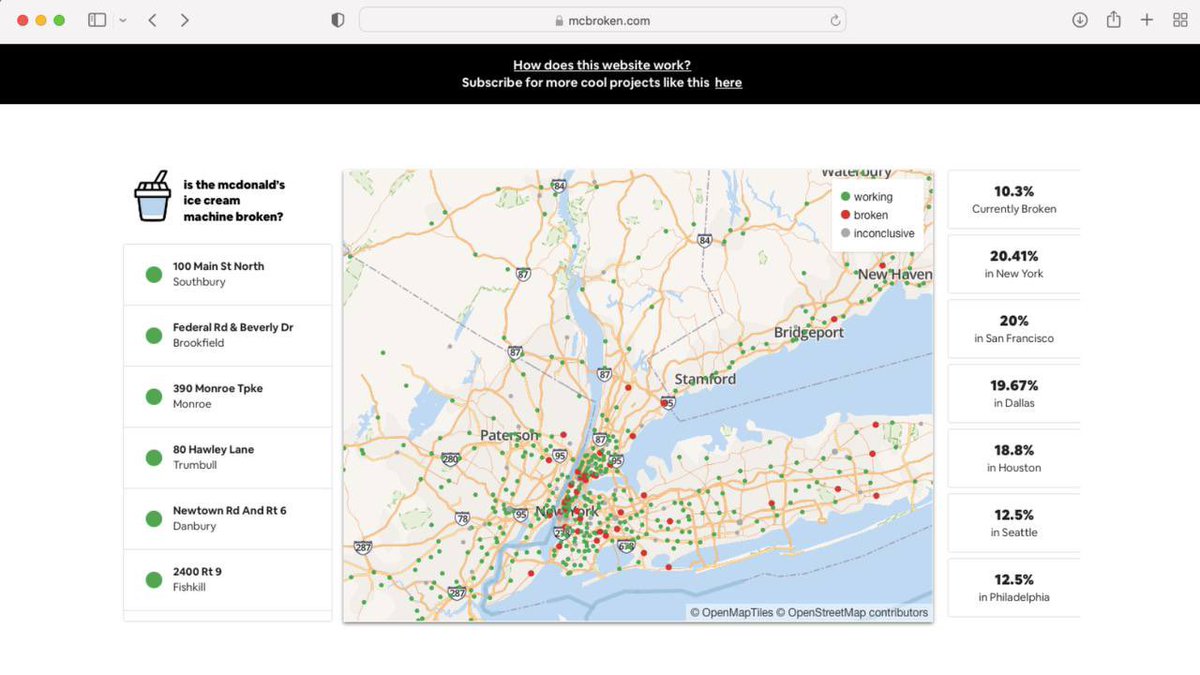Go back with the back arrow

[152, 20]
